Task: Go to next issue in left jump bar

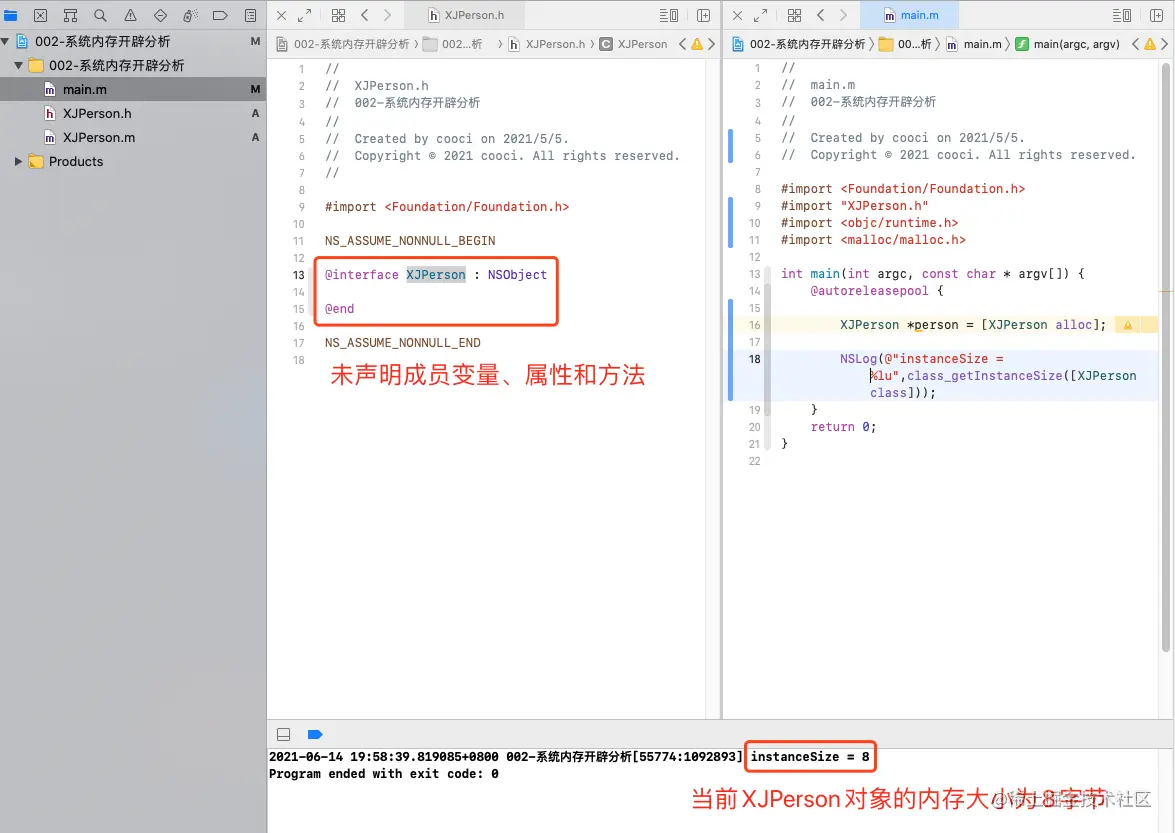Action: click(711, 44)
